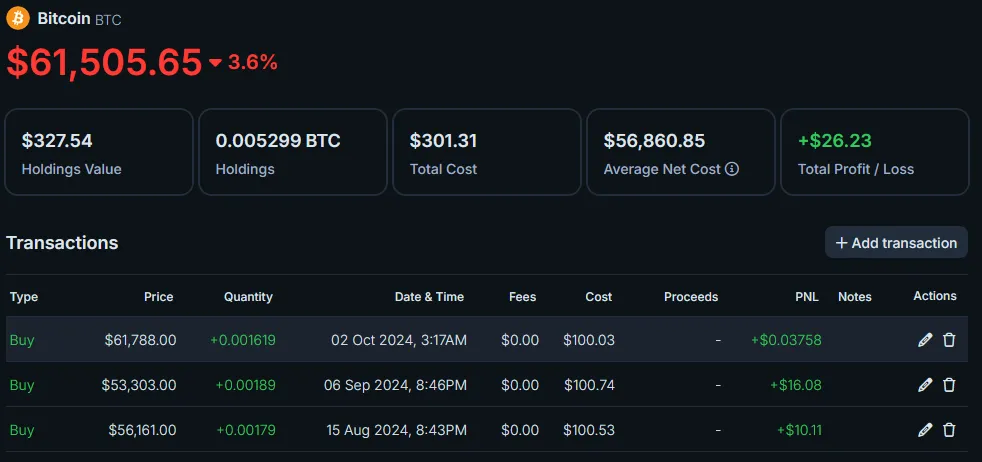The height and width of the screenshot is (462, 982).
Task: Edit the 02 Oct 2024 buy transaction
Action: pos(924,340)
